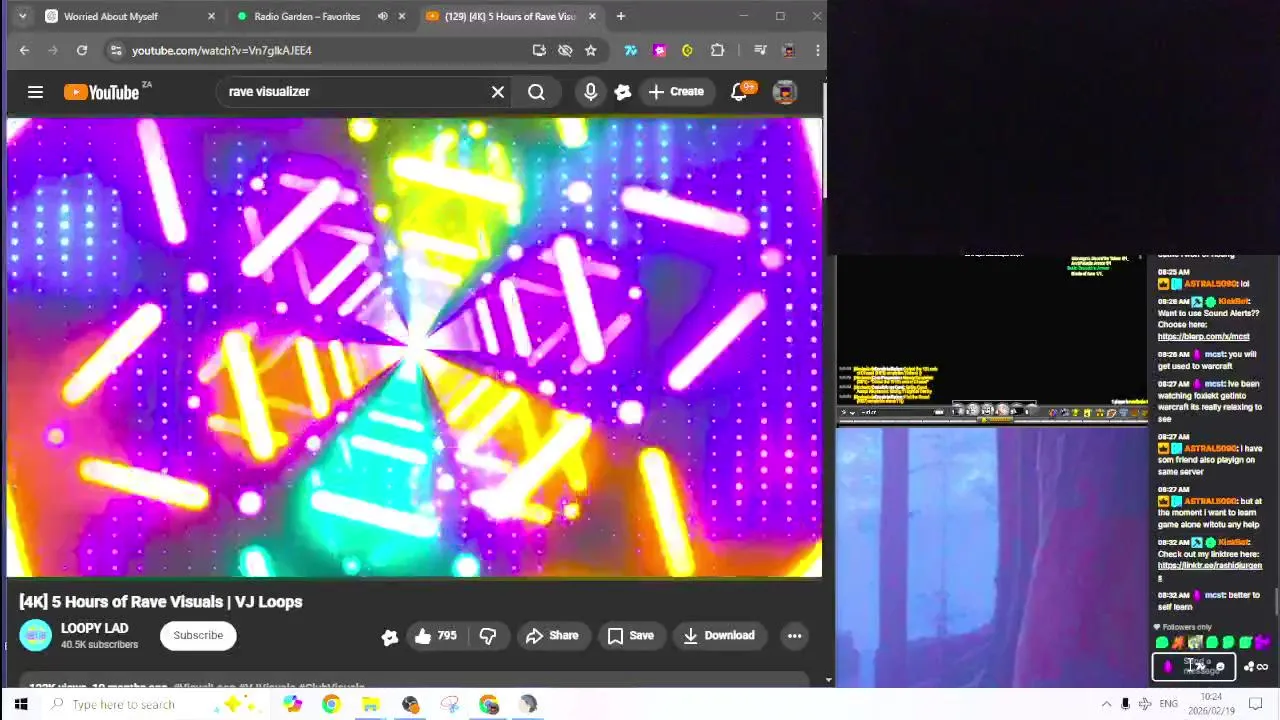This screenshot has height=720, width=1280.
Task: Run the YouTube search magnifier button
Action: [x=536, y=92]
